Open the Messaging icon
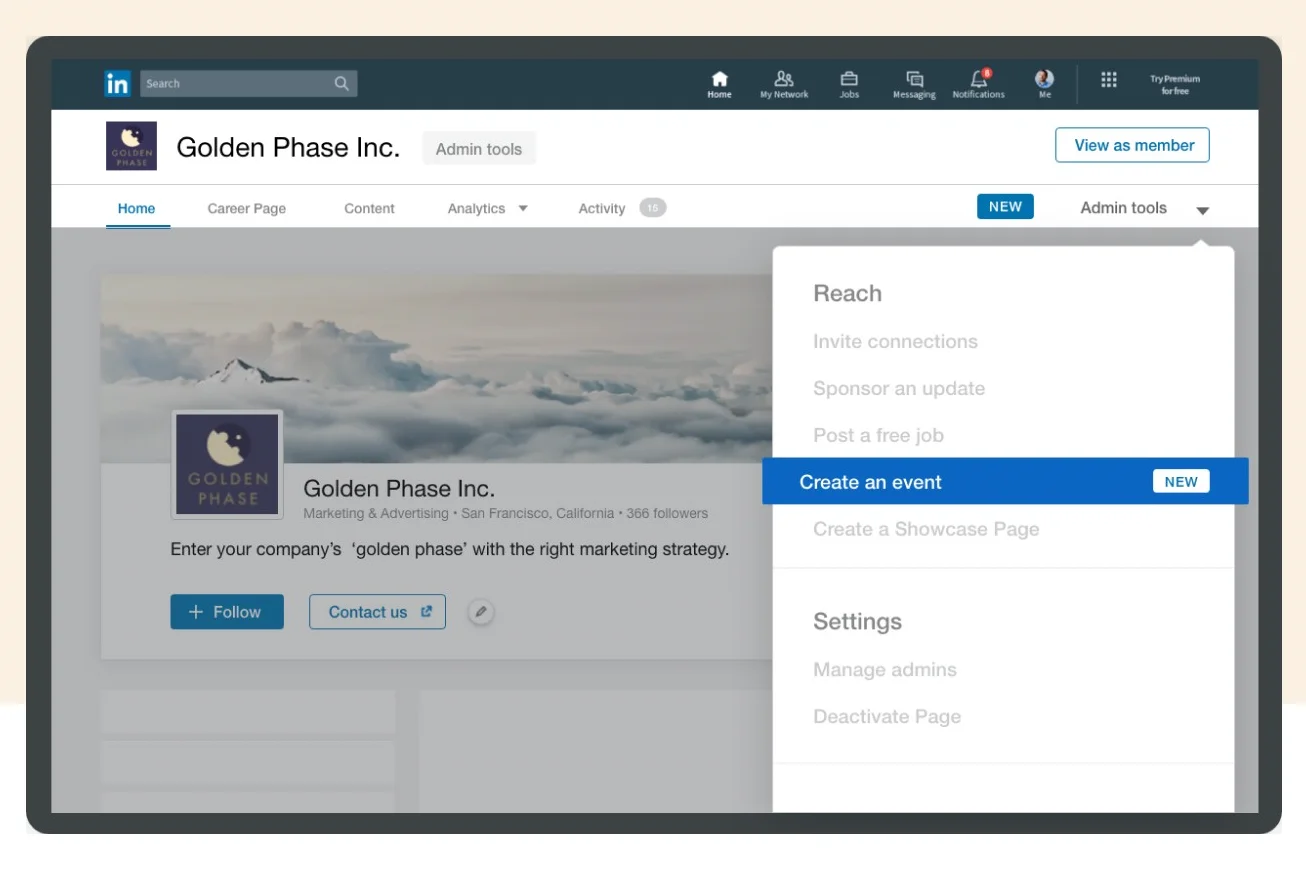Screen dimensions: 1306x870 point(914,79)
